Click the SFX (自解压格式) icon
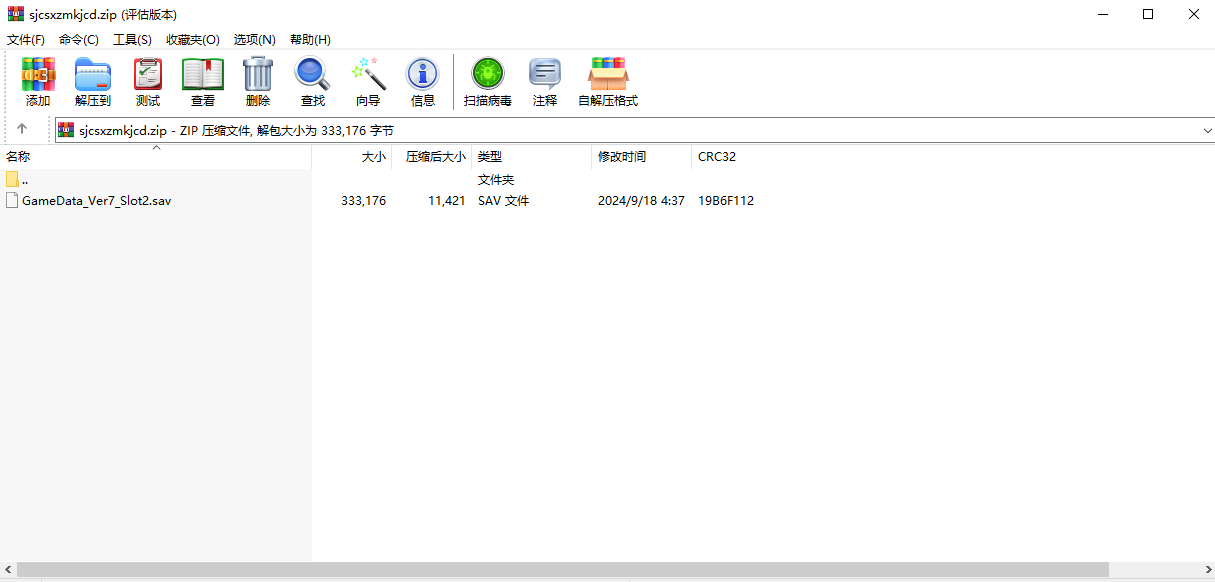This screenshot has height=582, width=1215. [x=608, y=74]
